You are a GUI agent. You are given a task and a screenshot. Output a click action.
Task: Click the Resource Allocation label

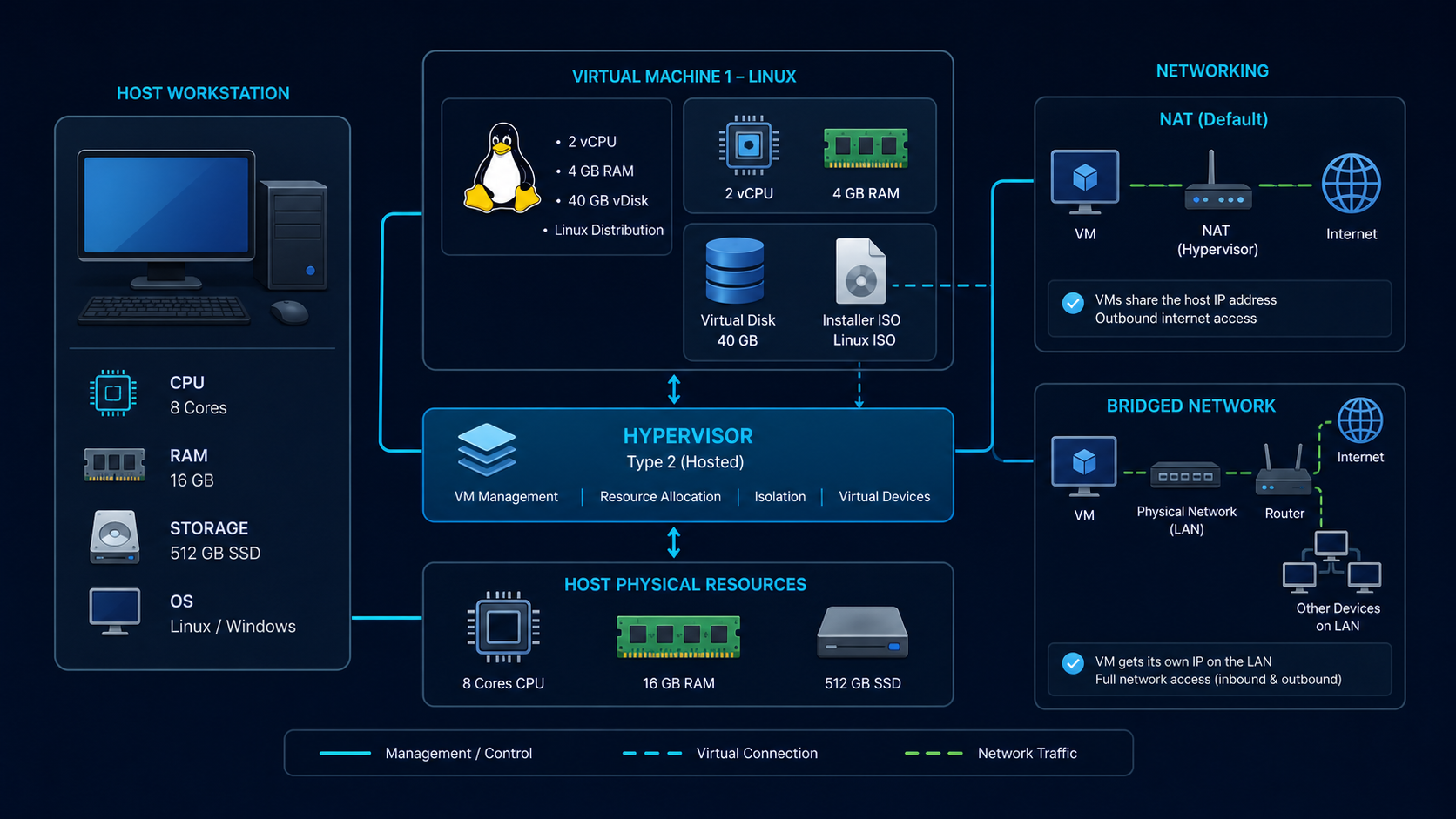click(660, 497)
